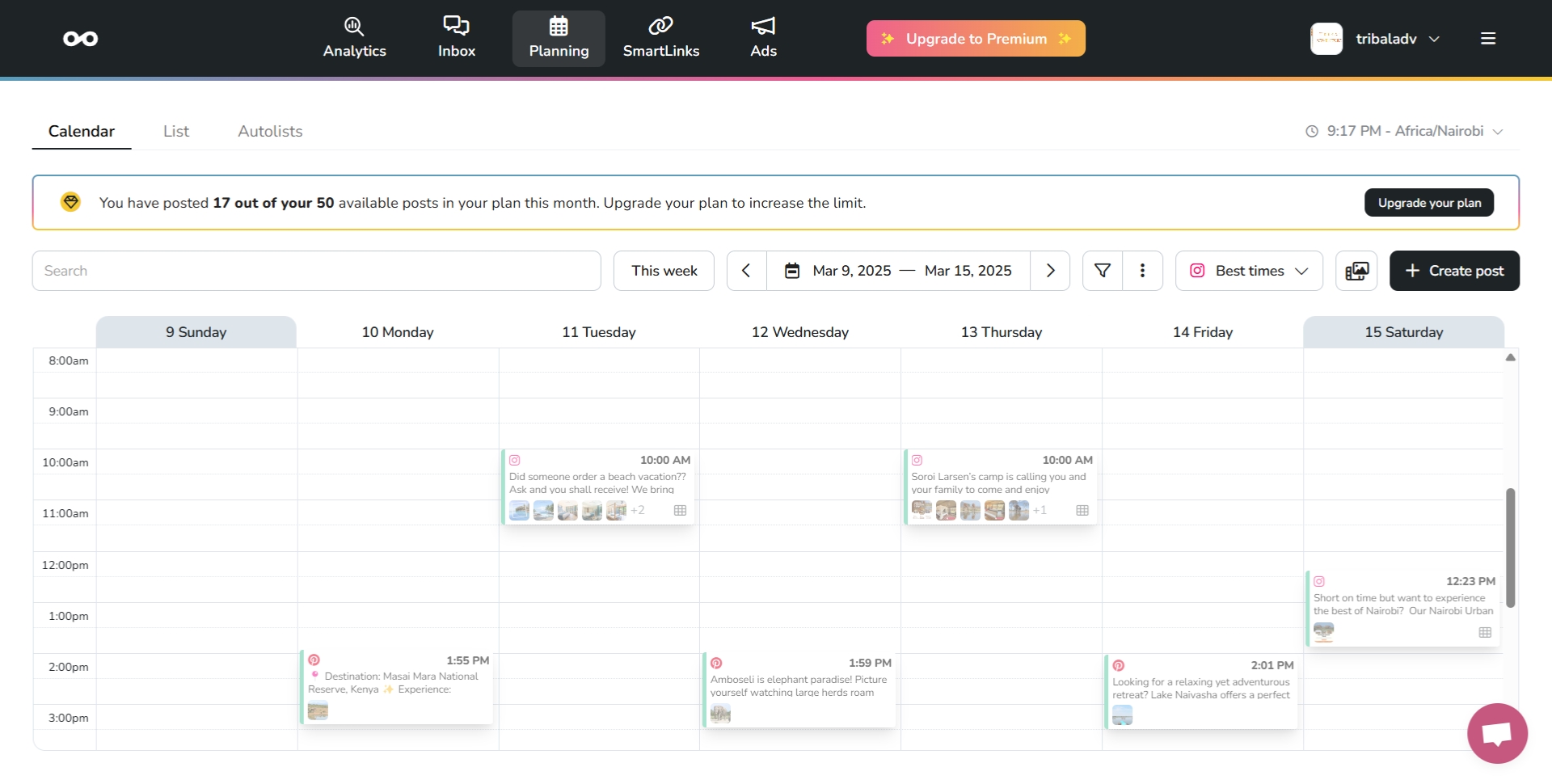Open the Ads section
This screenshot has height=784, width=1552.
point(763,38)
